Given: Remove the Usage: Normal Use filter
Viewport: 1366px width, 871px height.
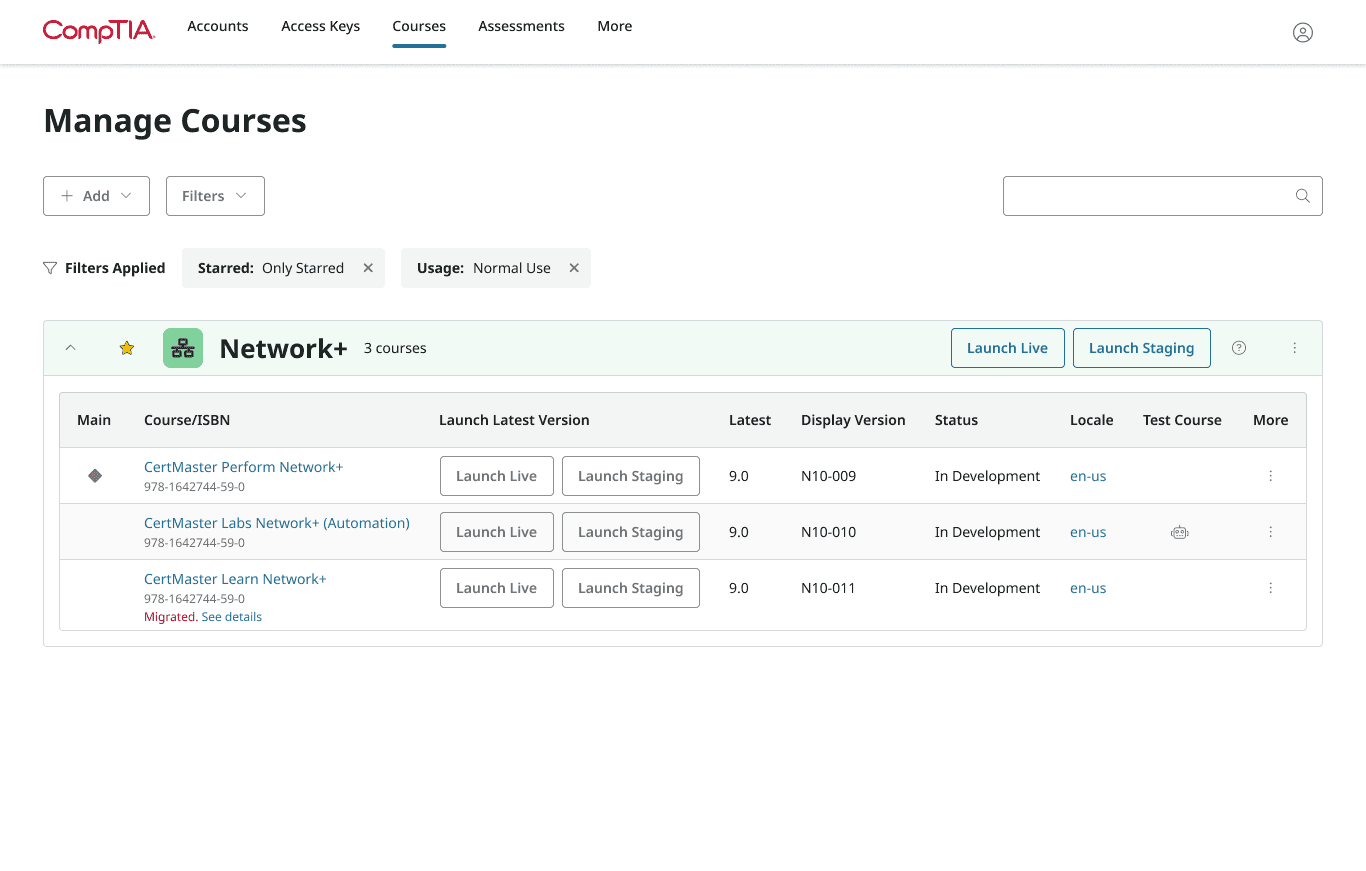Looking at the screenshot, I should coord(574,268).
